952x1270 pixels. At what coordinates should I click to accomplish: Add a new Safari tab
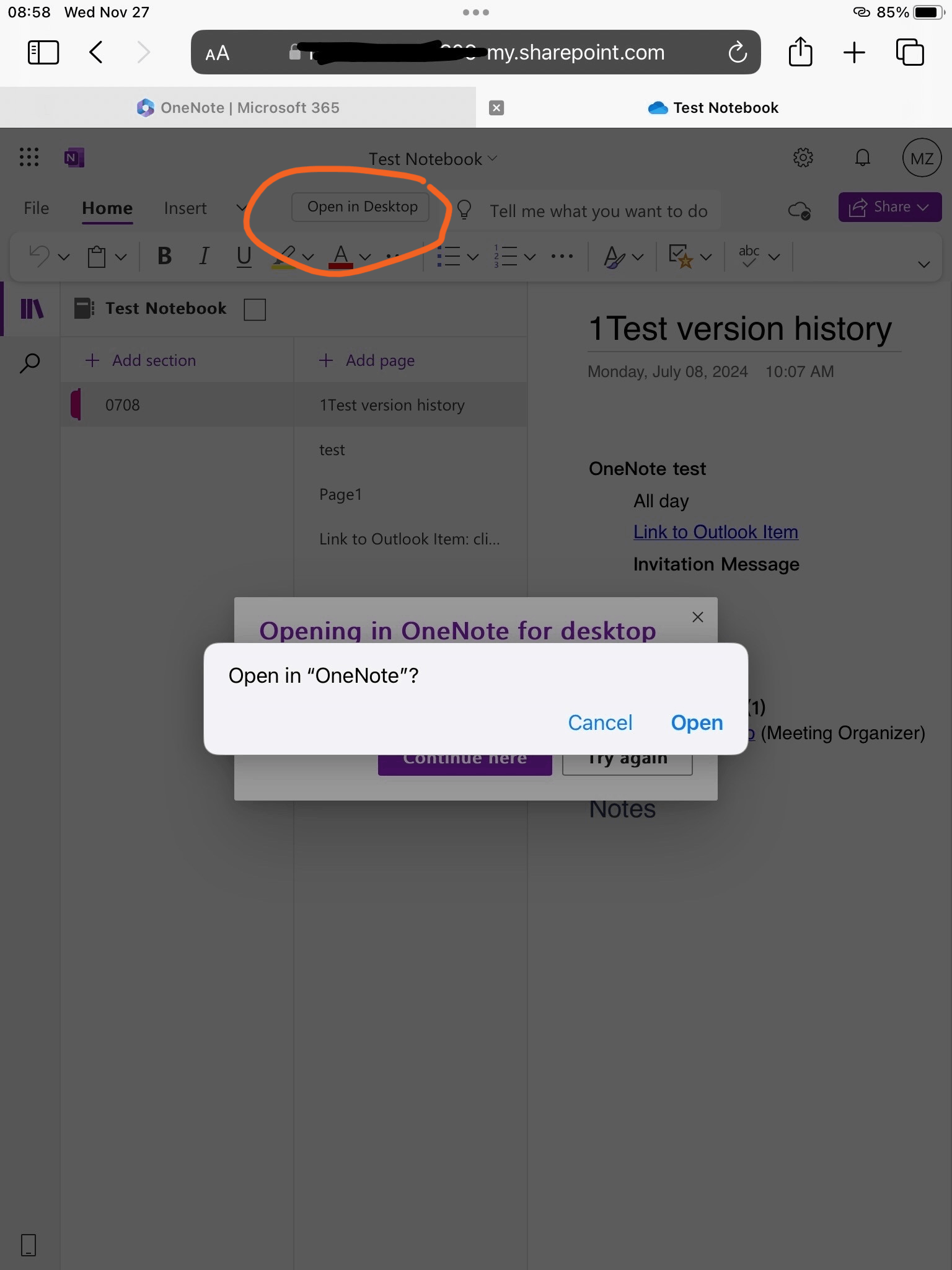point(854,52)
